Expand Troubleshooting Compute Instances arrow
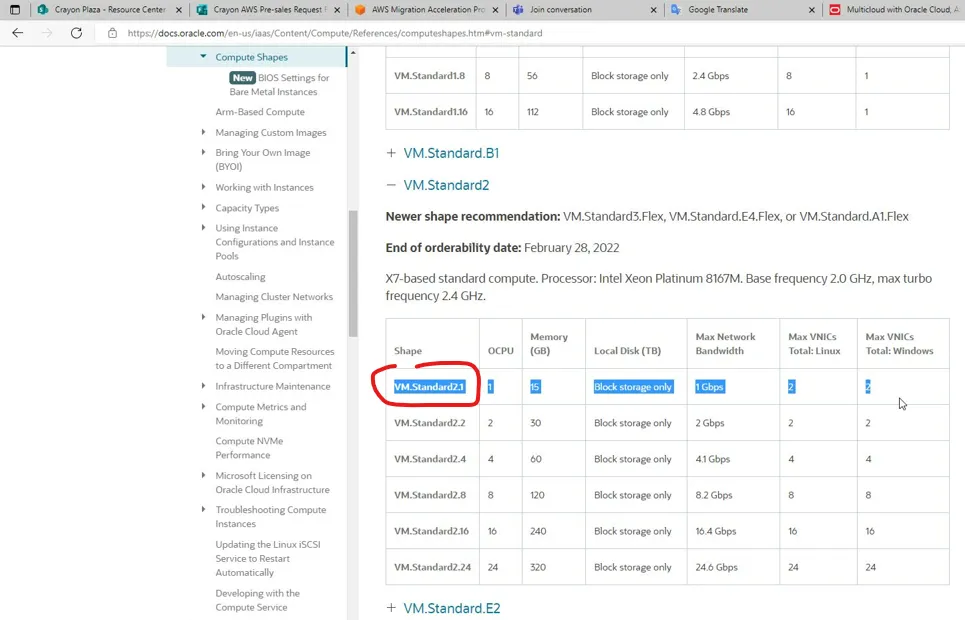This screenshot has width=965, height=620. point(203,509)
